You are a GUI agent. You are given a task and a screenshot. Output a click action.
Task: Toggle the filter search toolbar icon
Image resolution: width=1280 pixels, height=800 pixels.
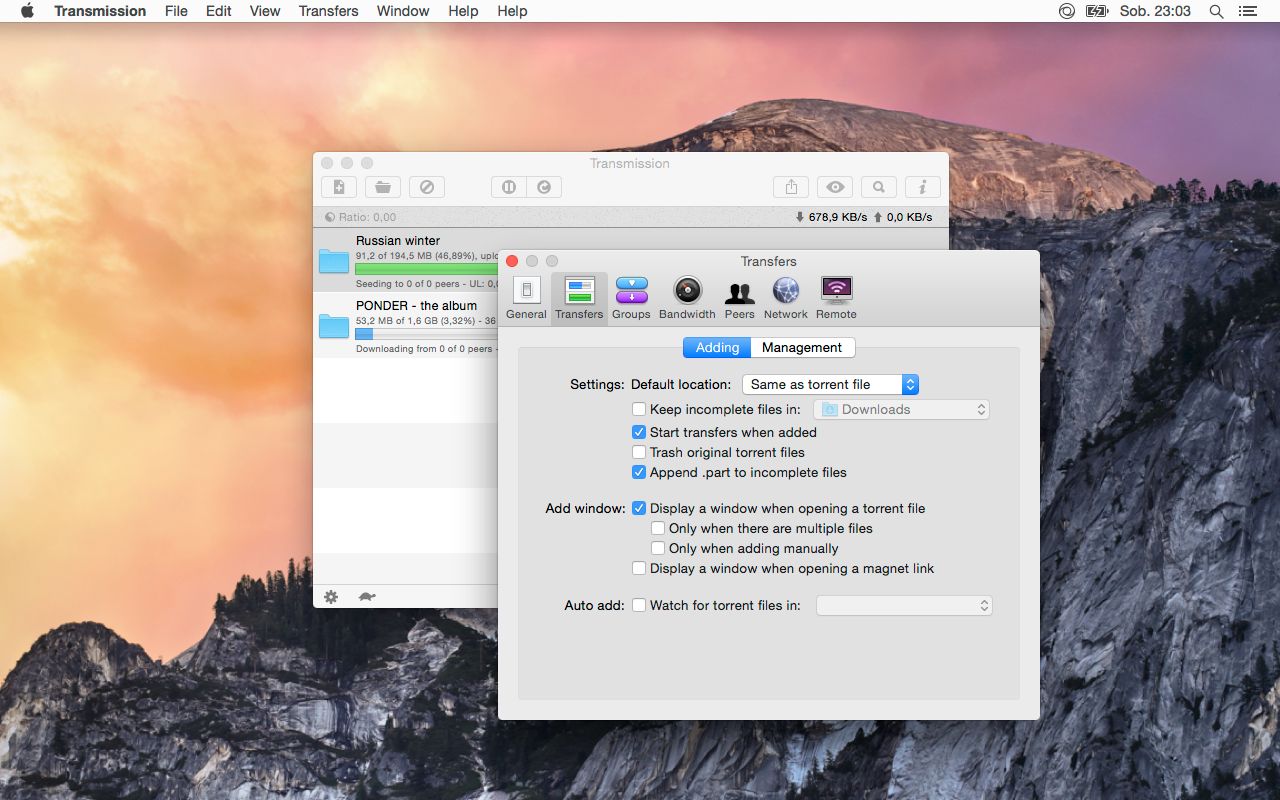click(879, 187)
